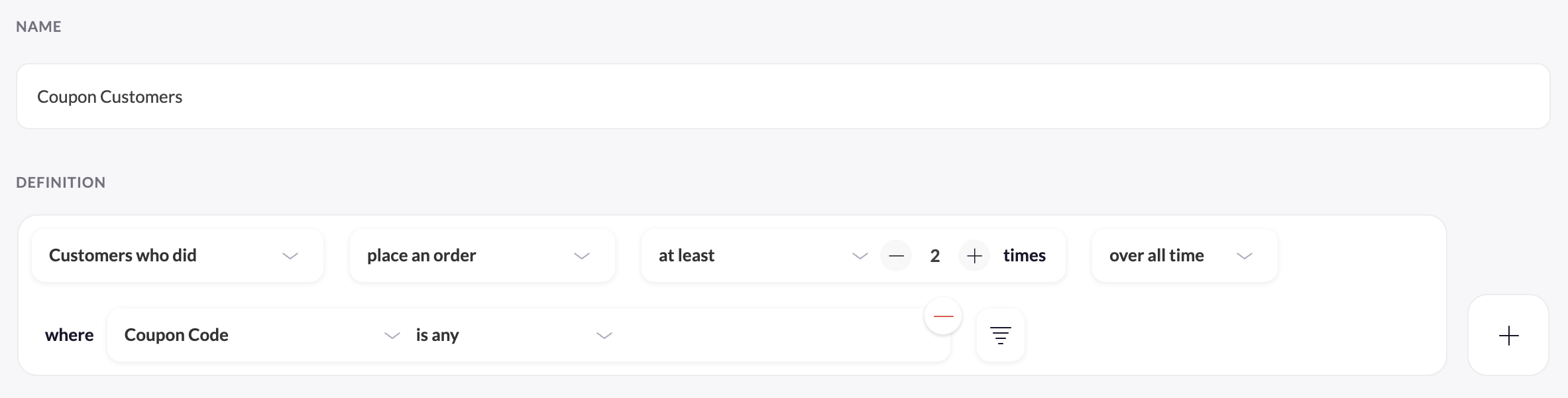The image size is (1568, 398).
Task: Decrease the order count with minus button
Action: tap(896, 256)
